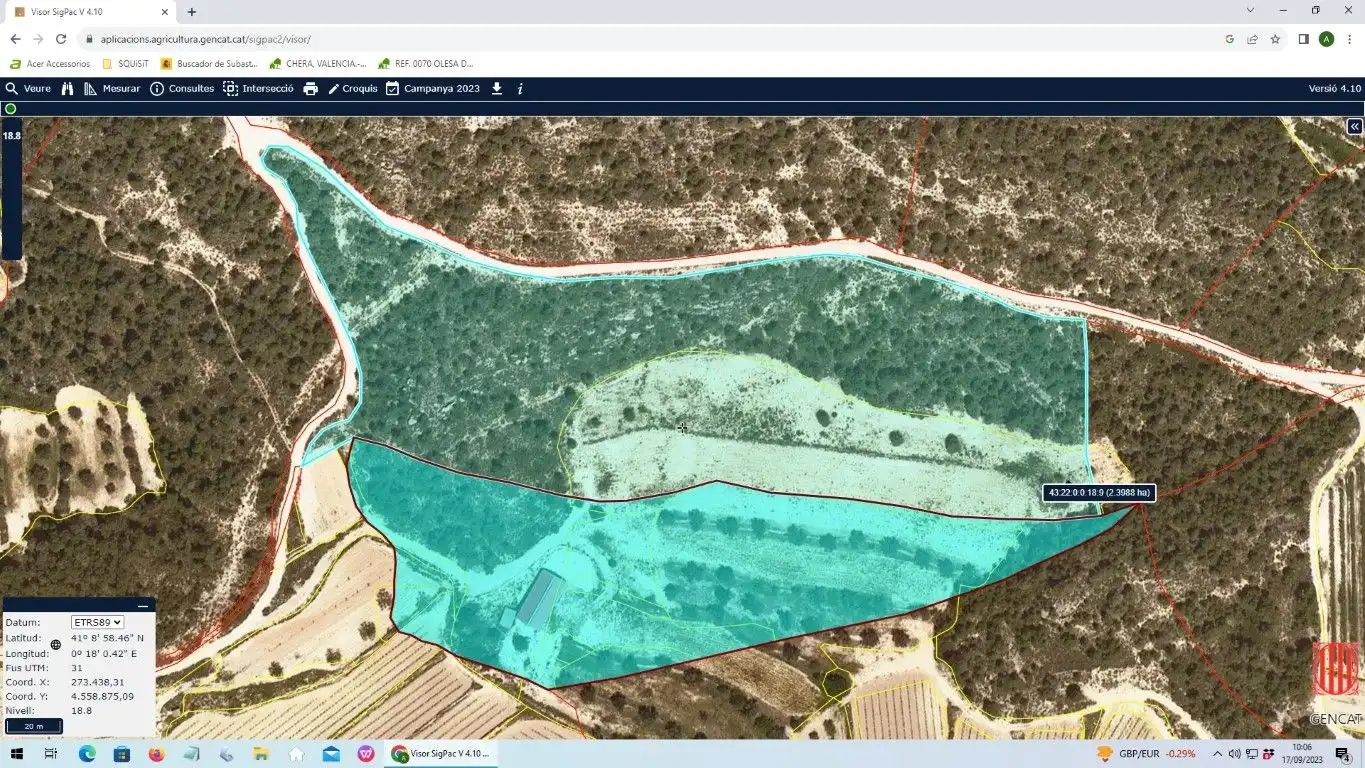The image size is (1365, 768).
Task: Go back to the previous page
Action: tap(15, 39)
